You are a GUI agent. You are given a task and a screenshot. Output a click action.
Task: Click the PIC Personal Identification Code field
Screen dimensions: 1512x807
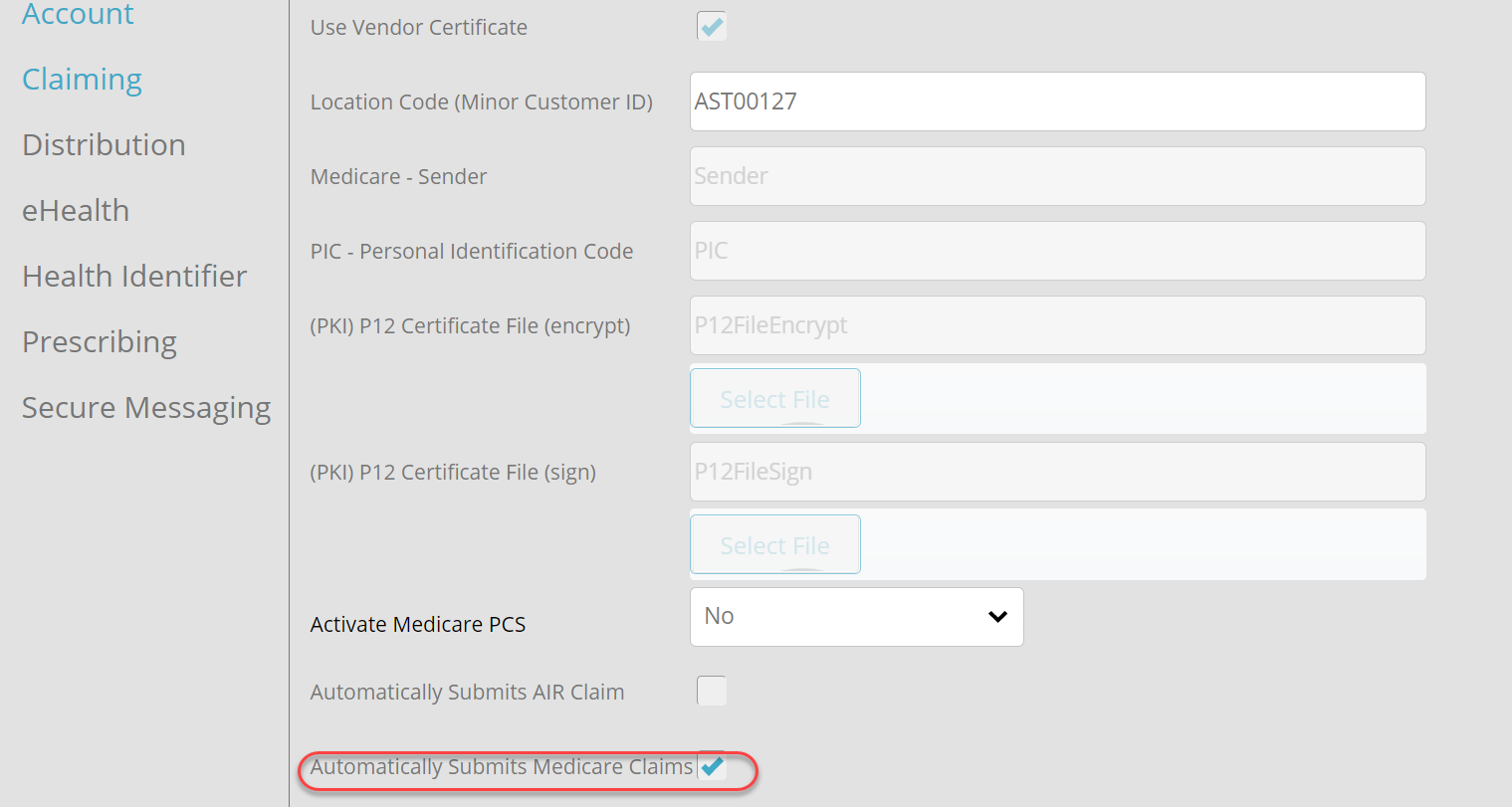[x=1057, y=251]
